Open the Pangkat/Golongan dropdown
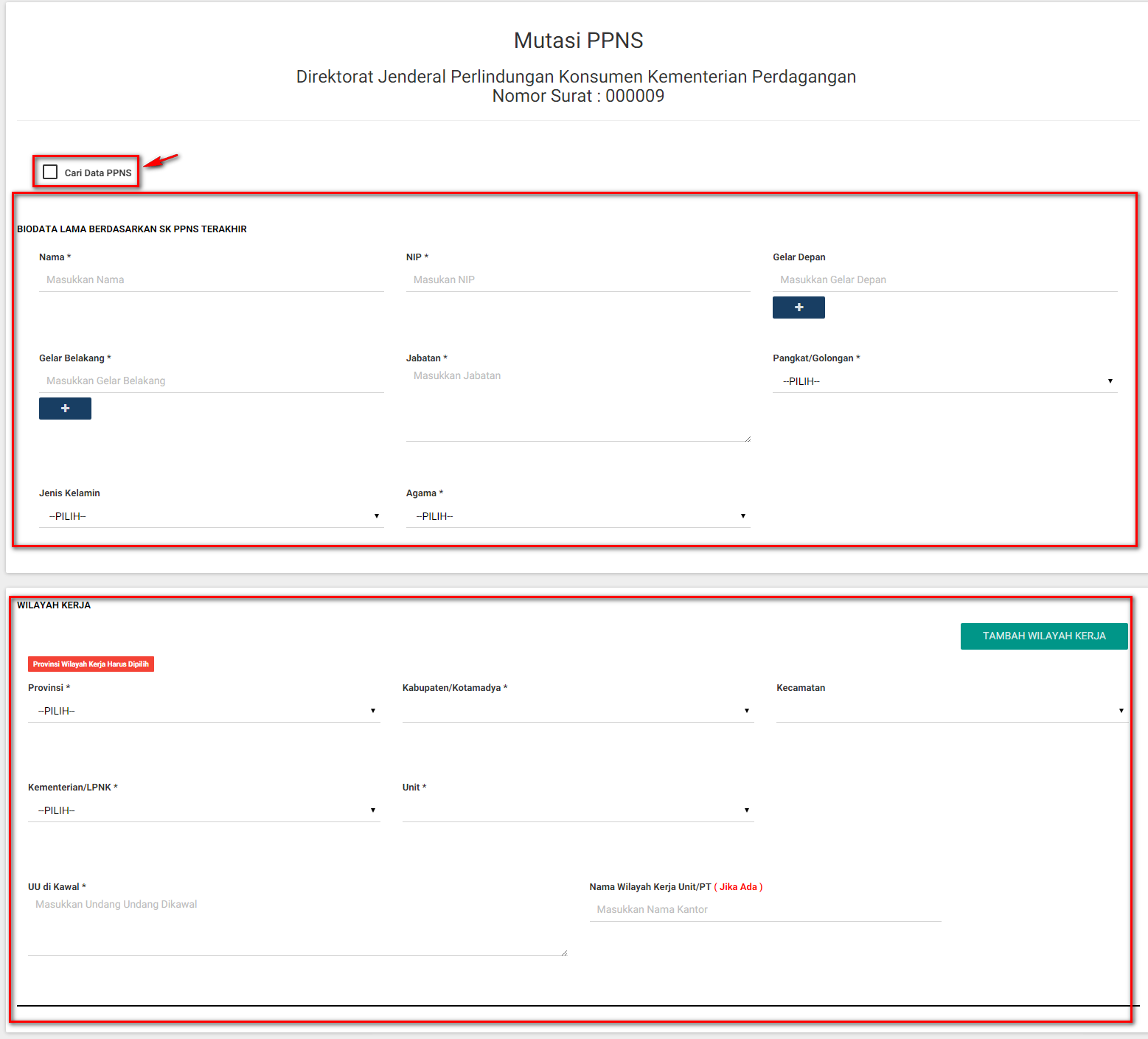The image size is (1148, 1039). (945, 381)
